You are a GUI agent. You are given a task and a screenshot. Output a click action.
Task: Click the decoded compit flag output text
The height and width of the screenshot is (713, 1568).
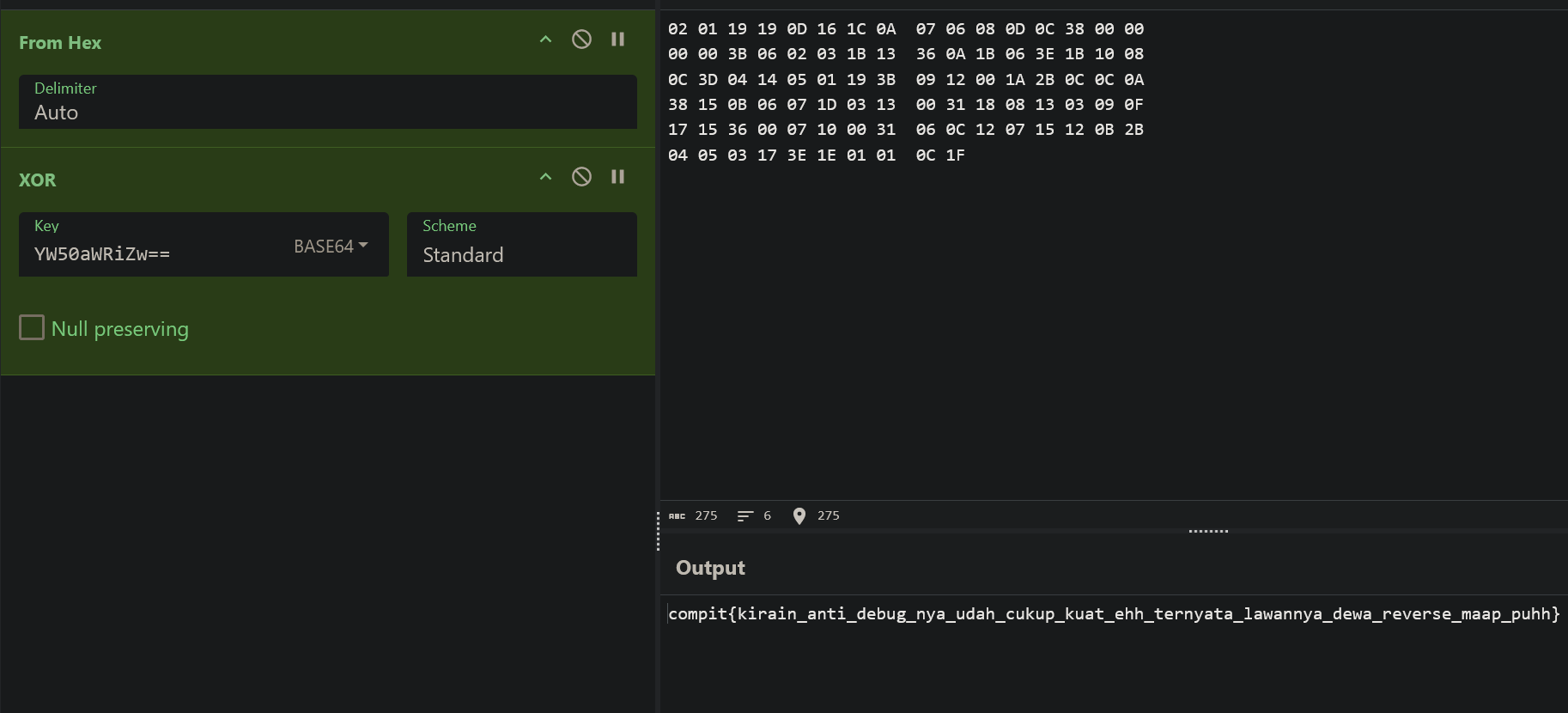coord(1113,614)
